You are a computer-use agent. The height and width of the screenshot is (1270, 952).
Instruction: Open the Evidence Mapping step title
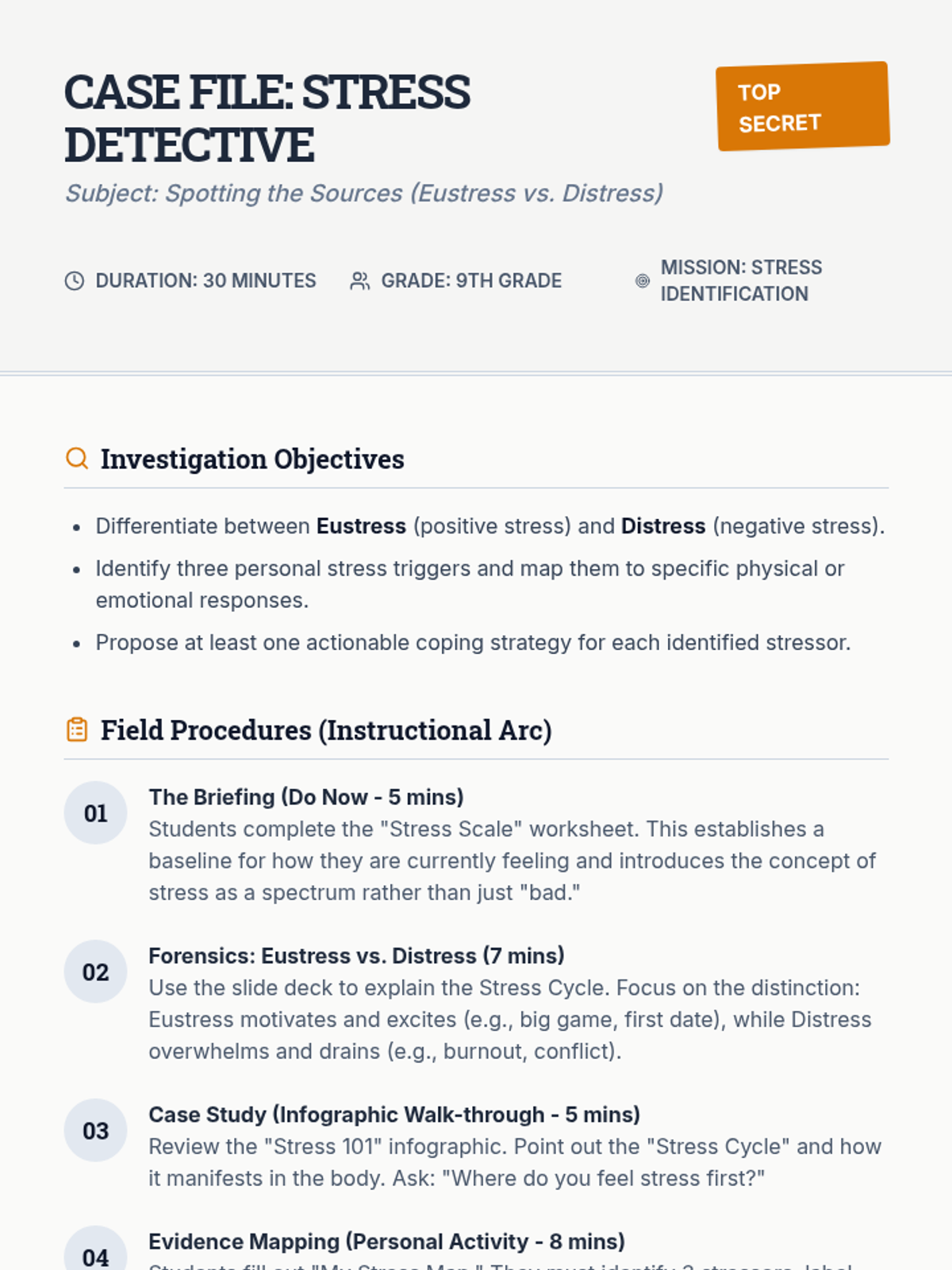(x=386, y=1241)
